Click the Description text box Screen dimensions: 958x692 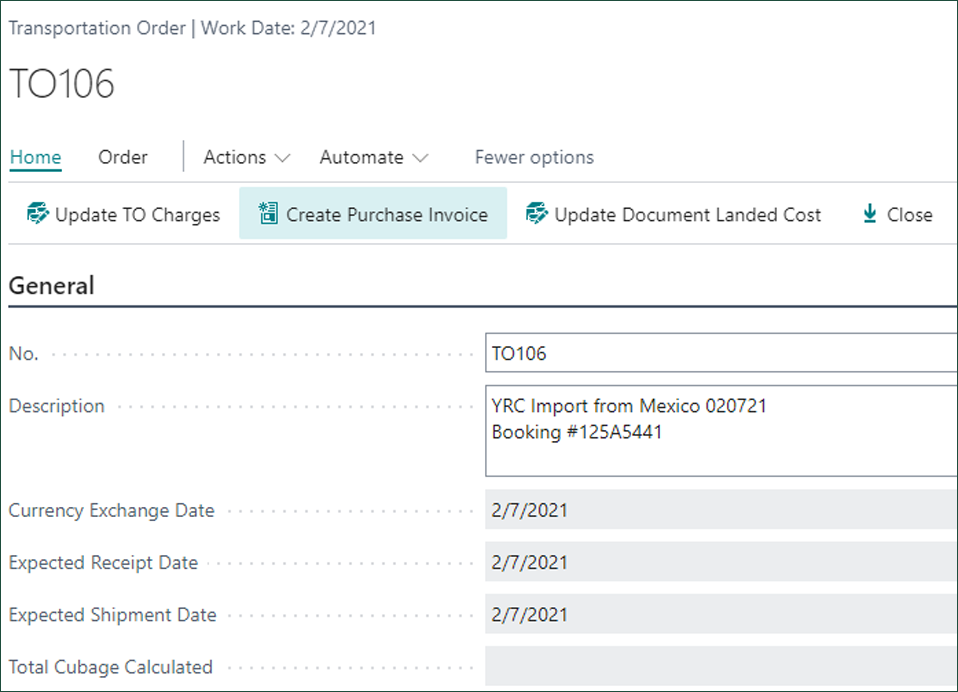click(721, 431)
